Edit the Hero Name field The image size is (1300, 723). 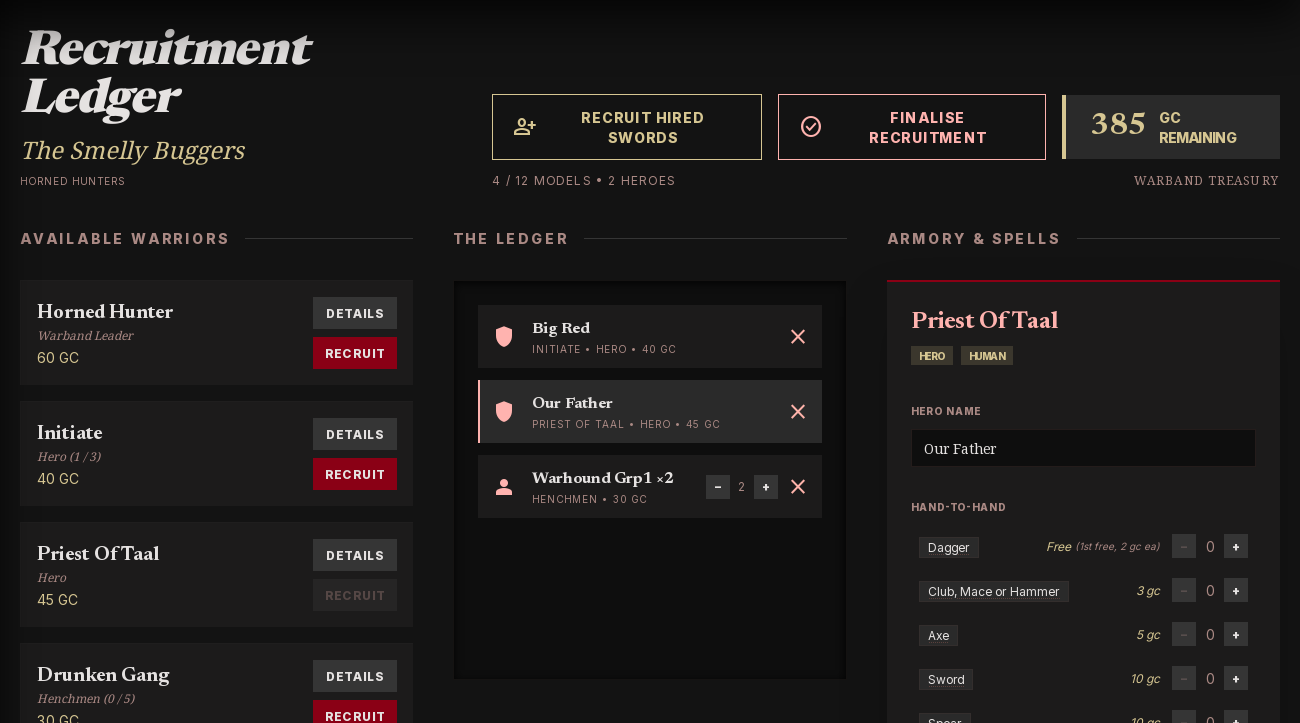click(1083, 448)
